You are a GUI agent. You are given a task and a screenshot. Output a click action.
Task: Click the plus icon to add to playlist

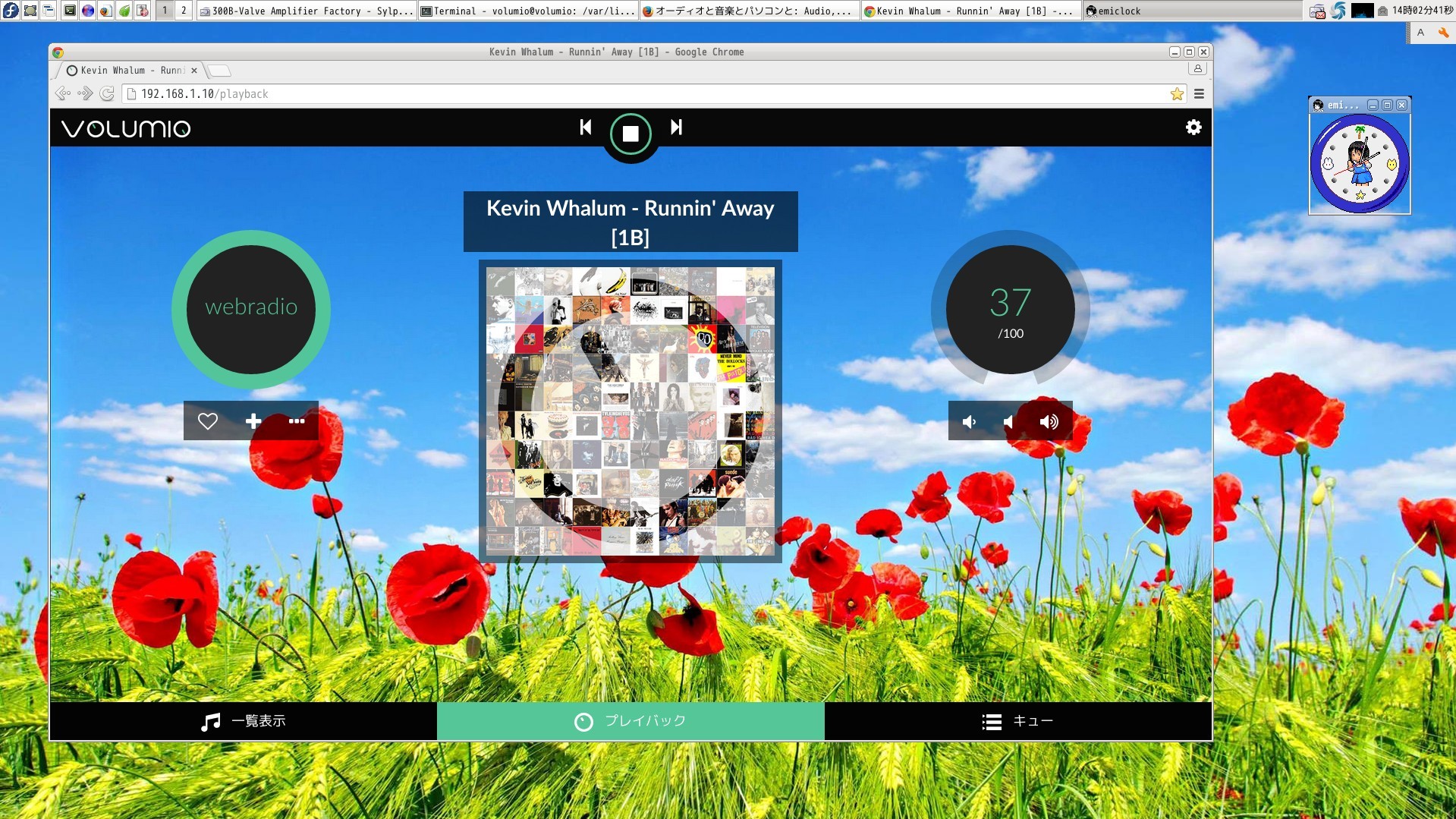(x=253, y=421)
